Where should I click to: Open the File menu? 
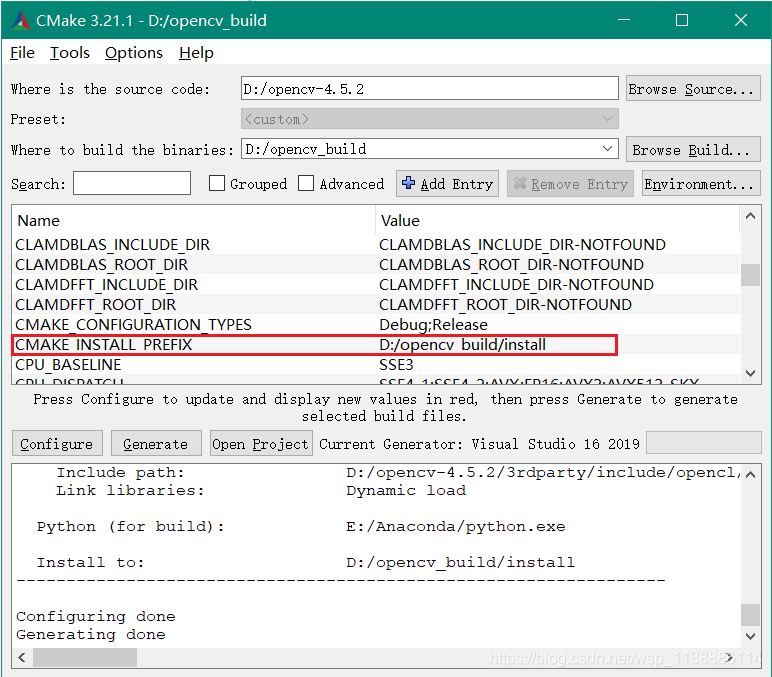pyautogui.click(x=22, y=53)
